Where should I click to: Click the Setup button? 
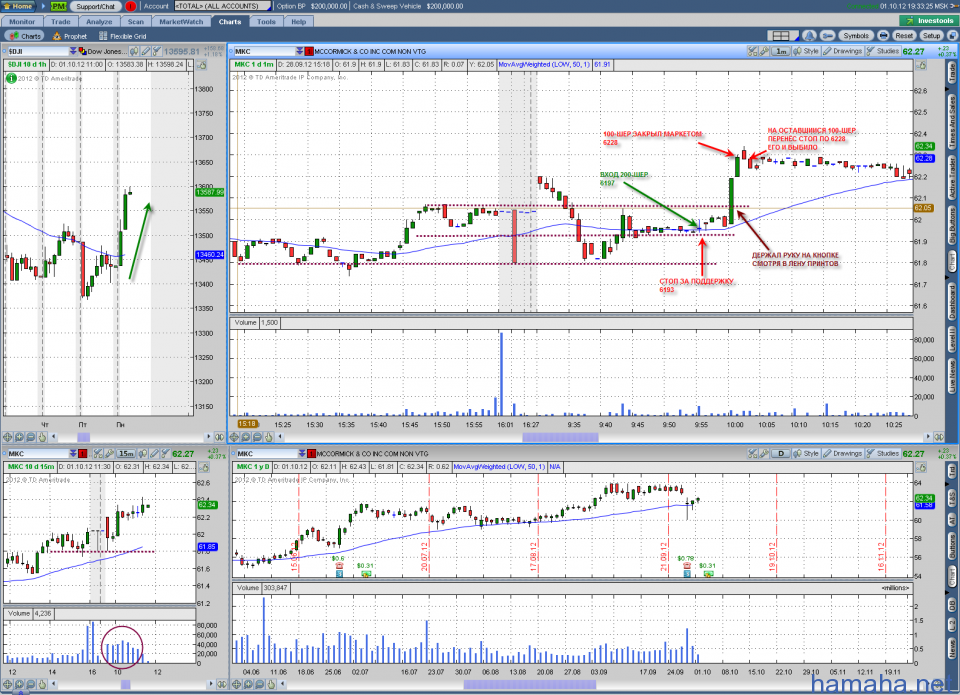(x=931, y=36)
